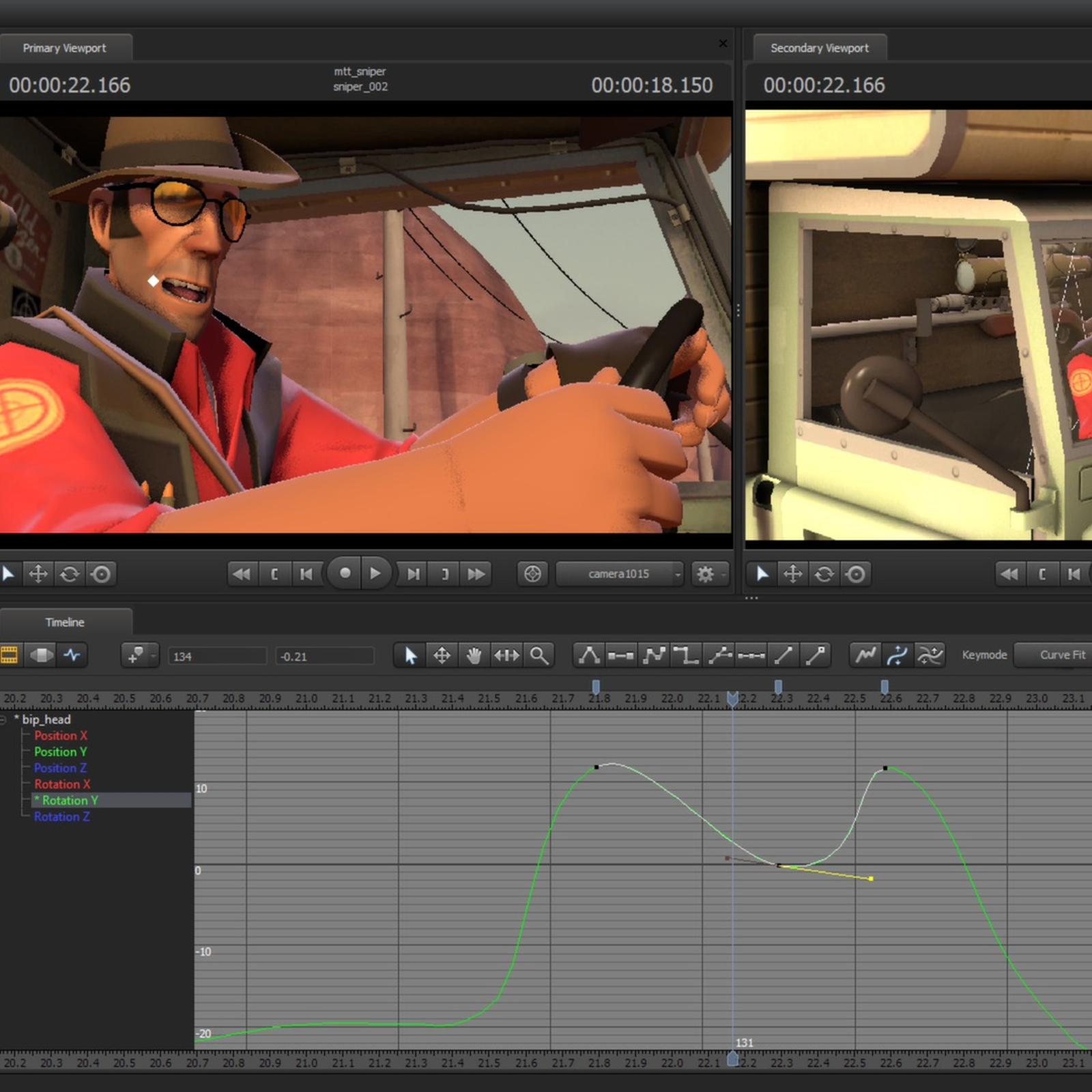Switch to the Clip Editor mode icon
Viewport: 1092px width, 1092px height.
click(x=10, y=655)
